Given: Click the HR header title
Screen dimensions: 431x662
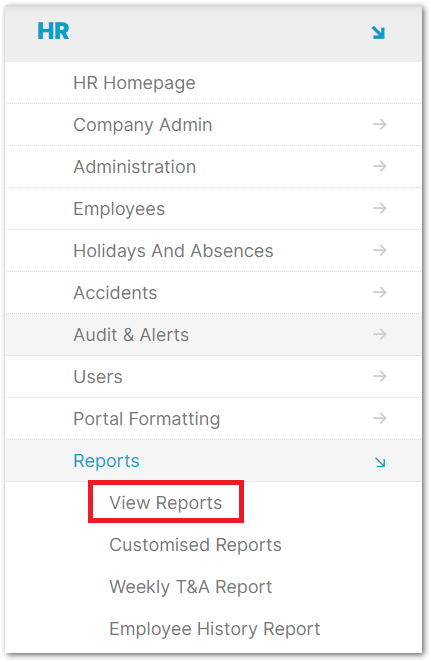Looking at the screenshot, I should [53, 31].
